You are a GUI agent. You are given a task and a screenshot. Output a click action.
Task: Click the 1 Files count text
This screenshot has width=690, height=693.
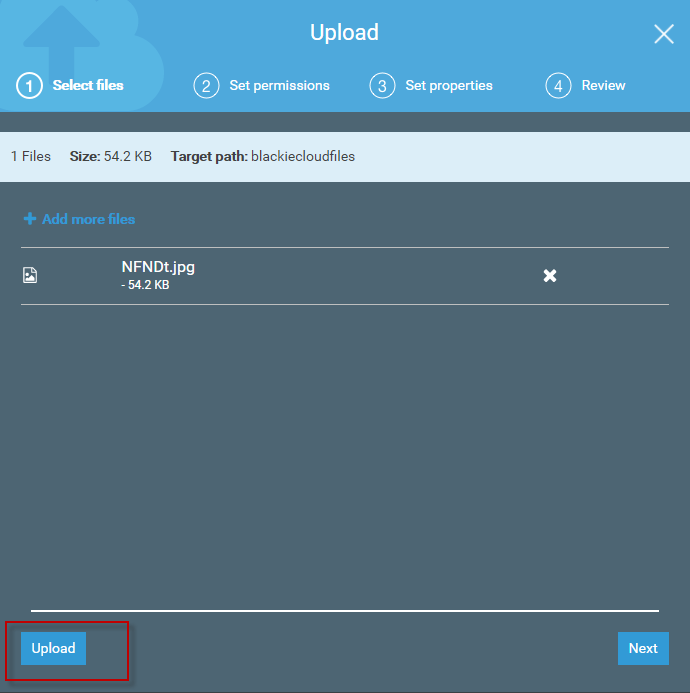pos(31,156)
